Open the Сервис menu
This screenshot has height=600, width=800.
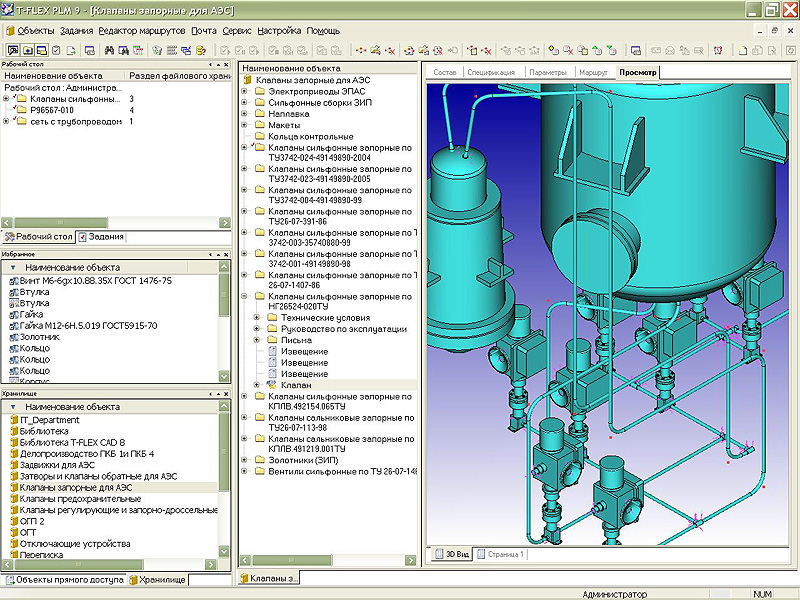236,31
